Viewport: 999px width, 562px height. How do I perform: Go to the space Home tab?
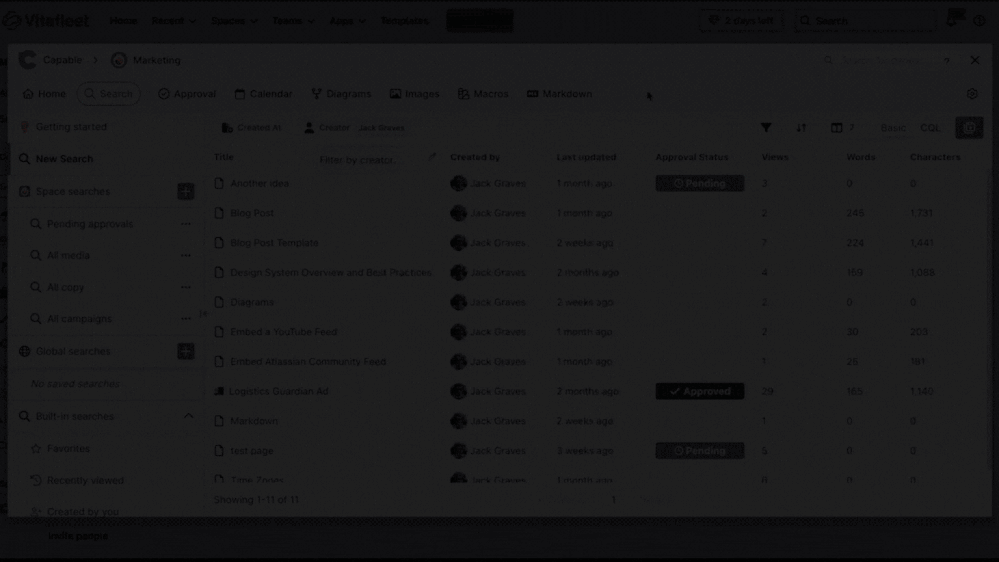[x=44, y=94]
